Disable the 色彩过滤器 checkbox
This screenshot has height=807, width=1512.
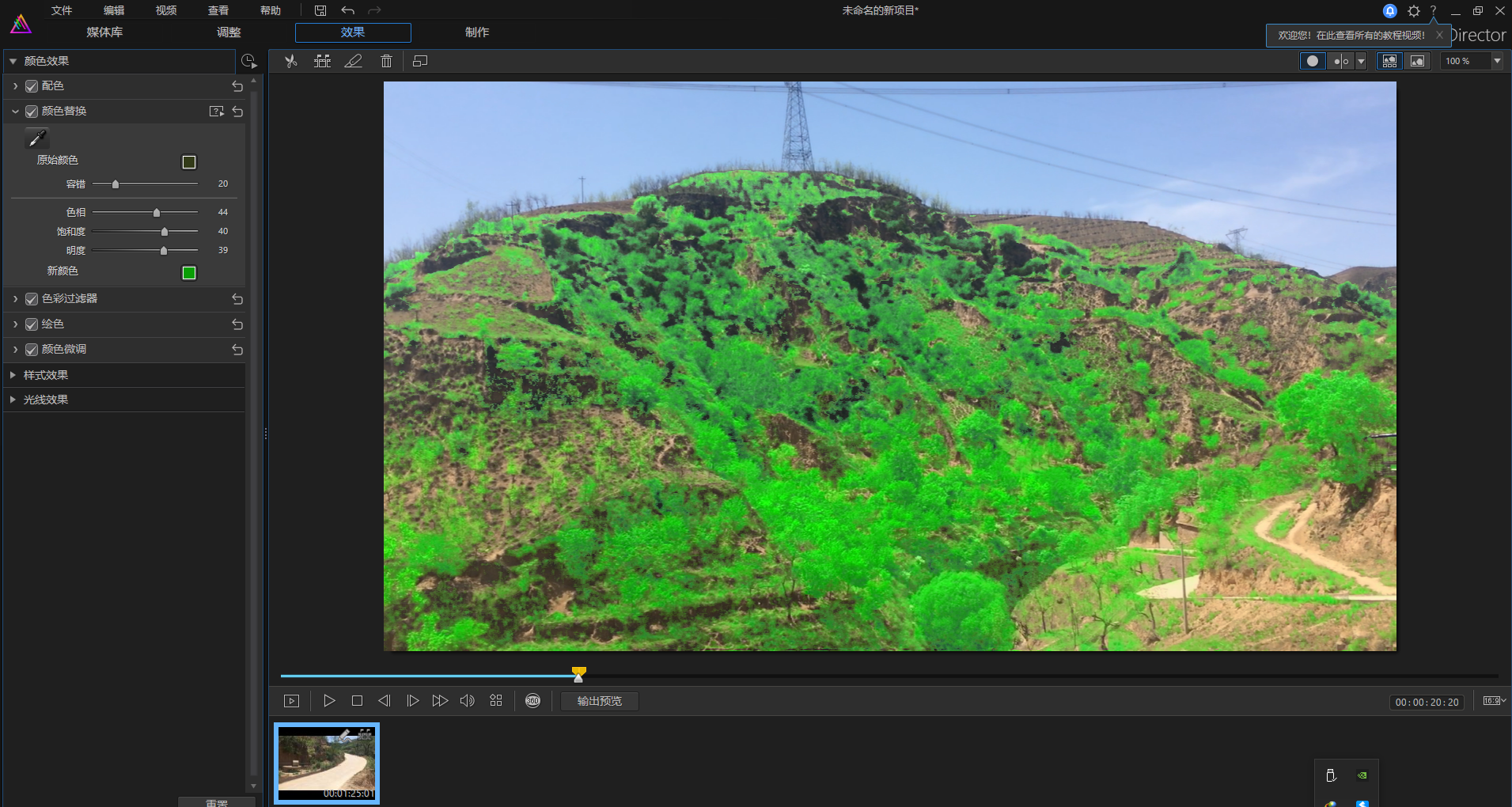point(32,299)
